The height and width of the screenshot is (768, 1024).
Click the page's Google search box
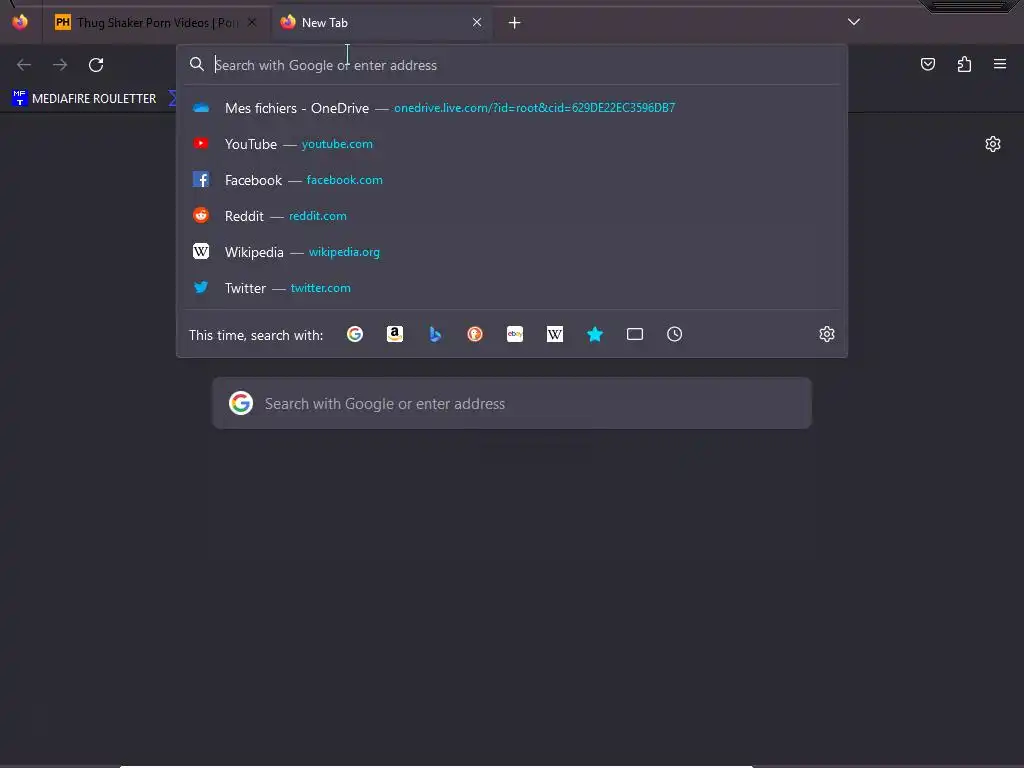pos(512,404)
